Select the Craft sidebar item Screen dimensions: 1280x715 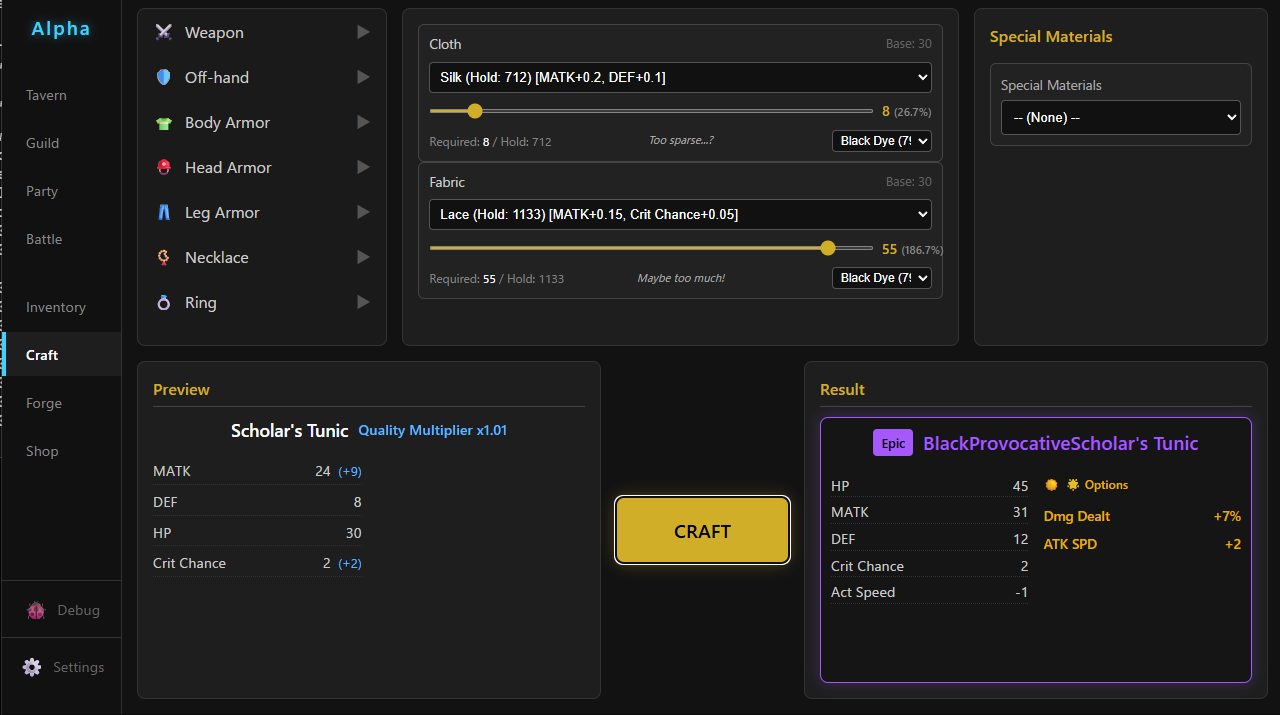61,355
